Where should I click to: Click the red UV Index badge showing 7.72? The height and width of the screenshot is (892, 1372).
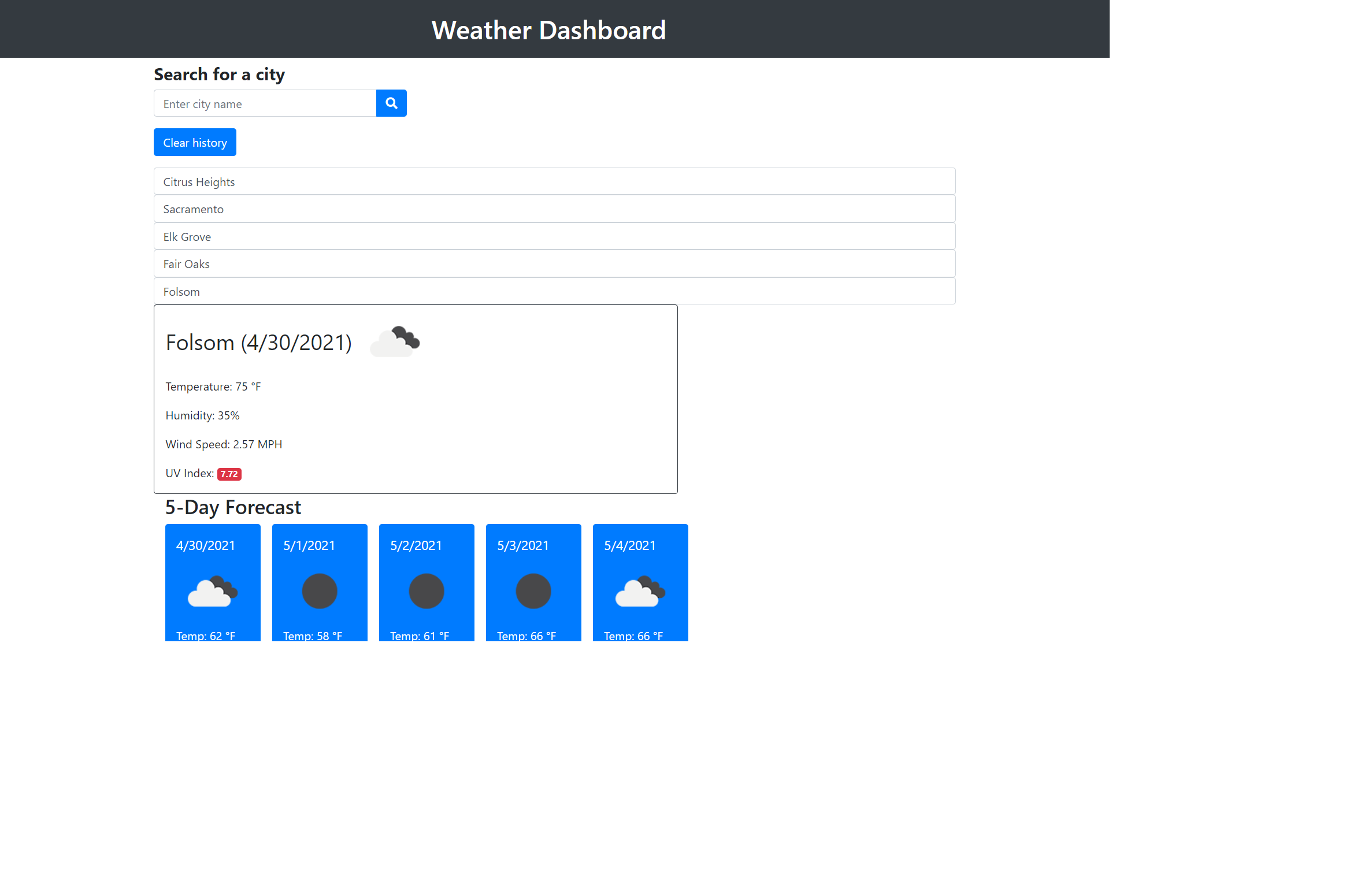click(229, 474)
